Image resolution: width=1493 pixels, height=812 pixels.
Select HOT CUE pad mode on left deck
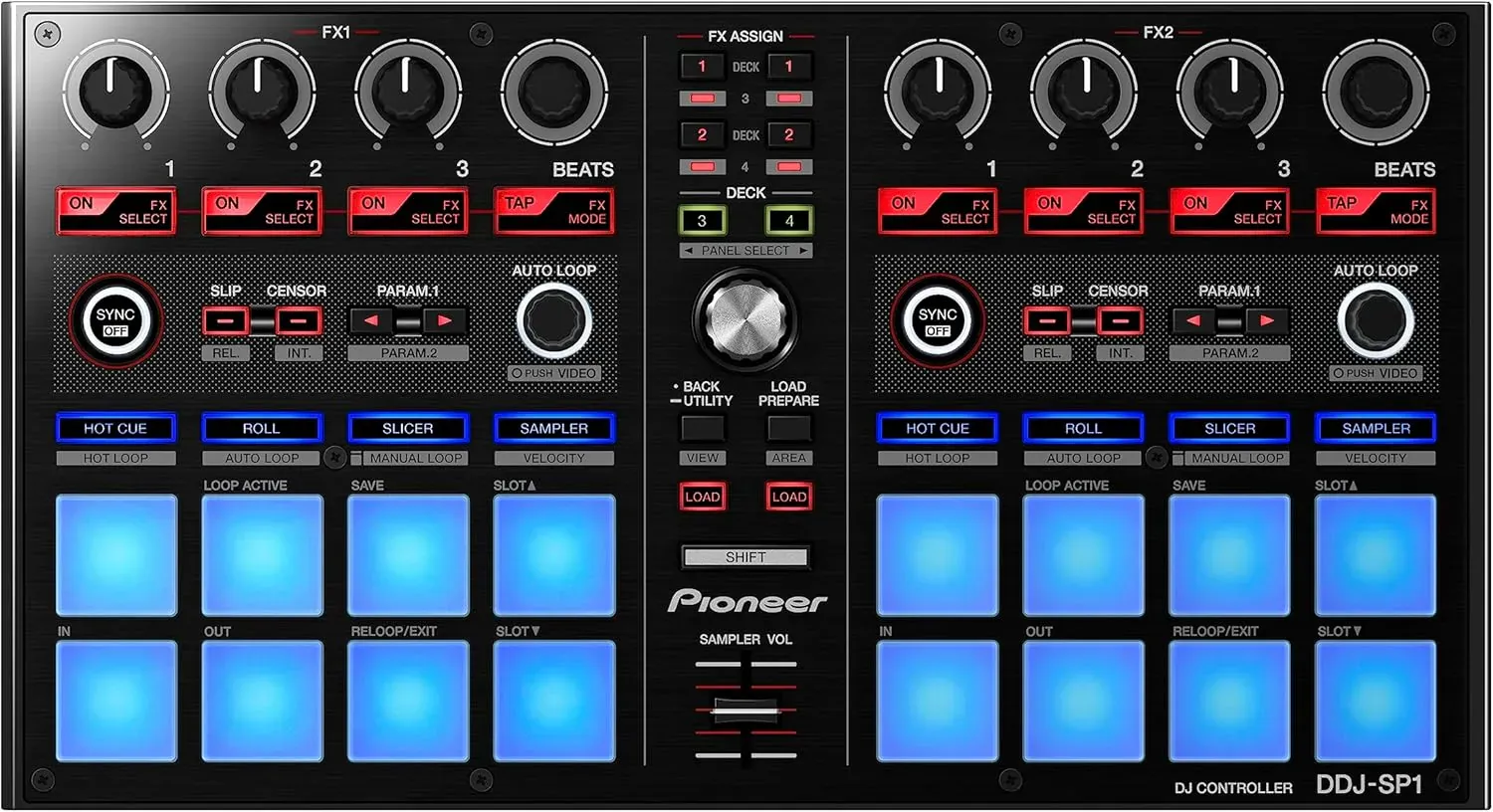point(116,428)
